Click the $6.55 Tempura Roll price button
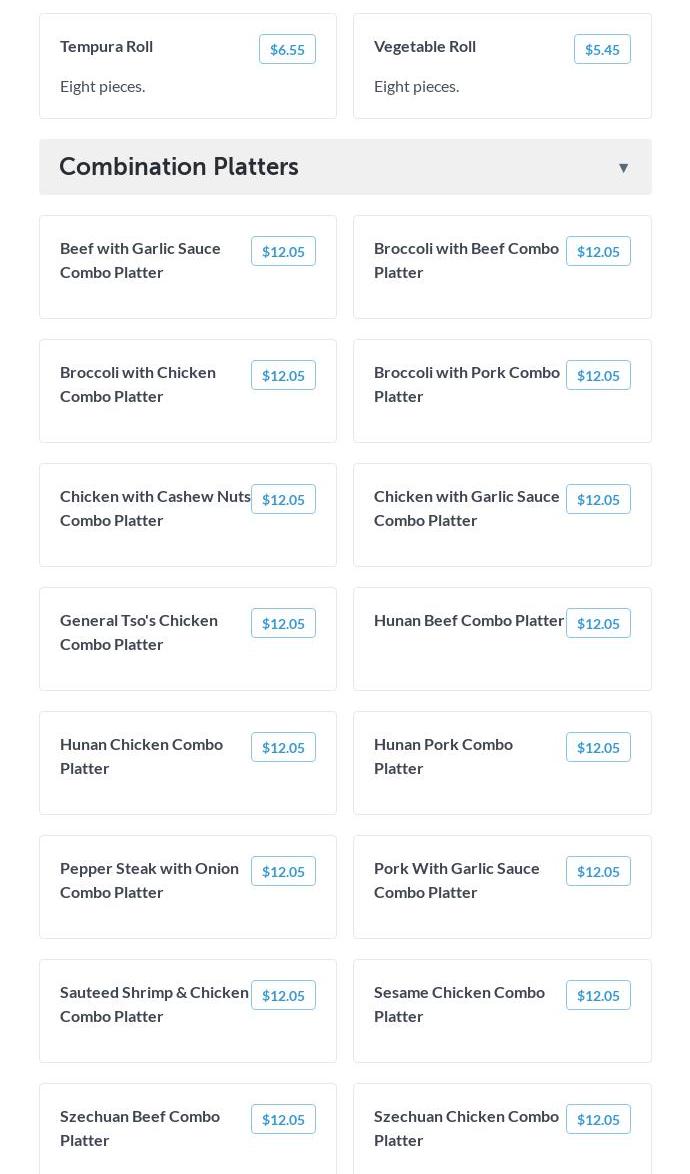 (x=287, y=49)
